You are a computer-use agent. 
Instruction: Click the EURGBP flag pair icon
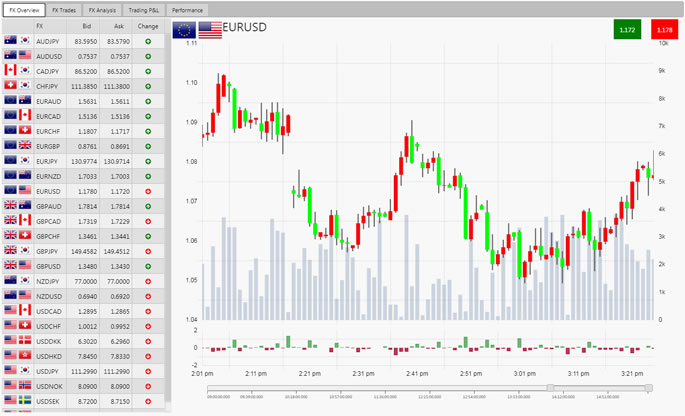tap(17, 145)
